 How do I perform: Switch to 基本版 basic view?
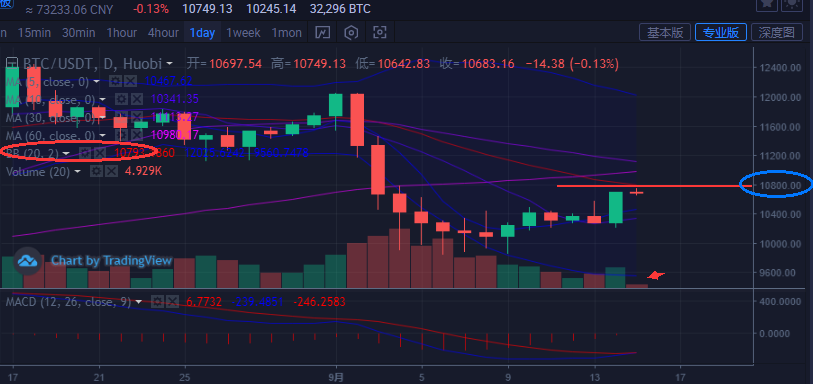[665, 33]
